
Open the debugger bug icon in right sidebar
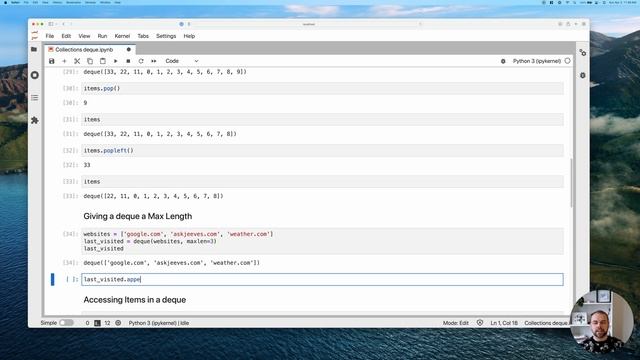coord(583,76)
